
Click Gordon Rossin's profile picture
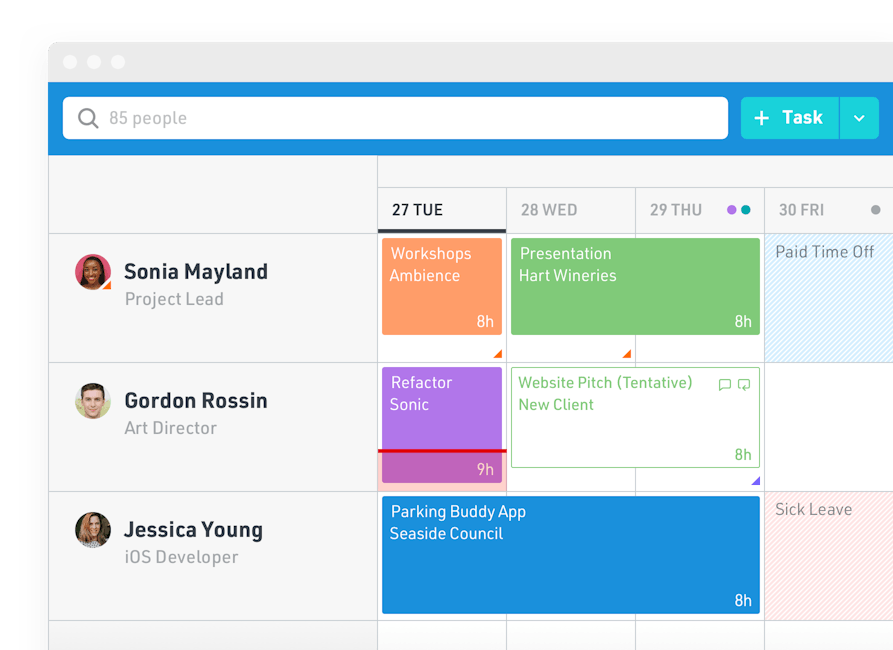(x=93, y=401)
